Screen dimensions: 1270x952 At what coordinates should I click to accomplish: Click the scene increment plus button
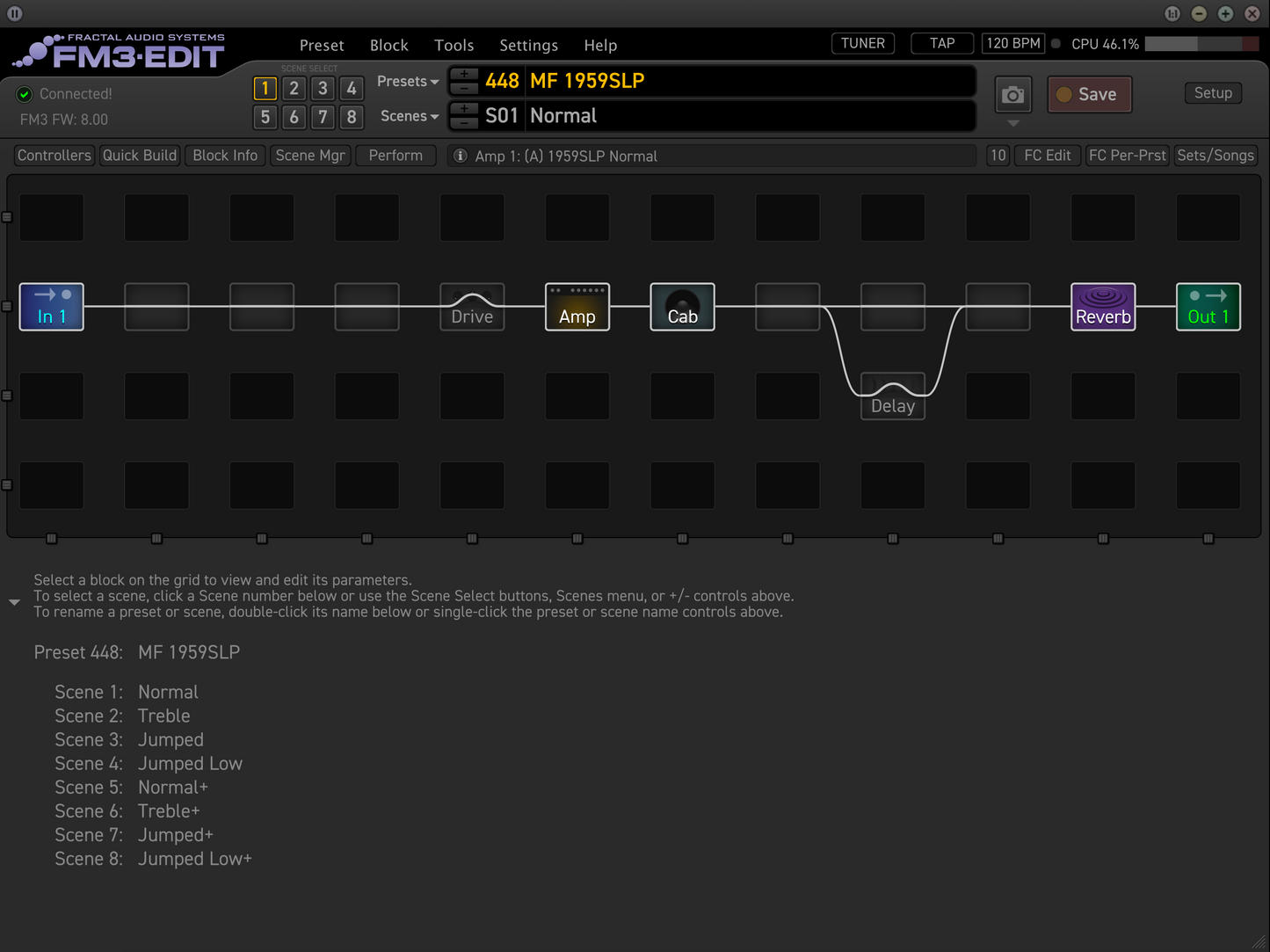tap(464, 109)
